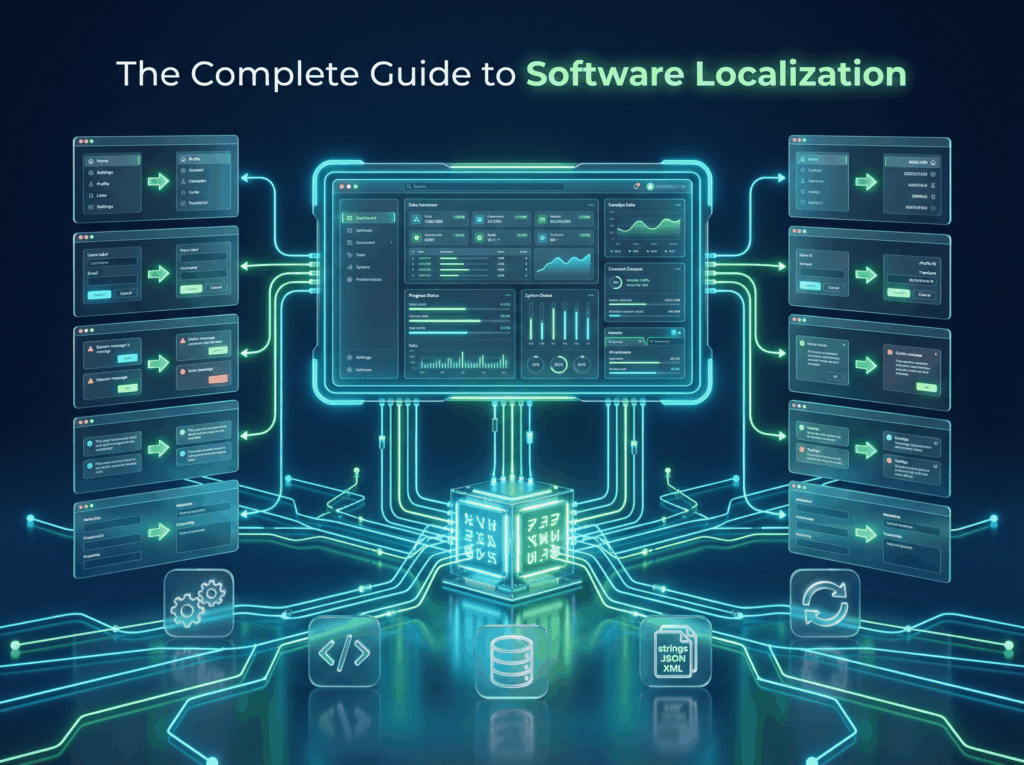Click the System bar-chart icon in sidebar
The height and width of the screenshot is (765, 1024).
(x=349, y=267)
